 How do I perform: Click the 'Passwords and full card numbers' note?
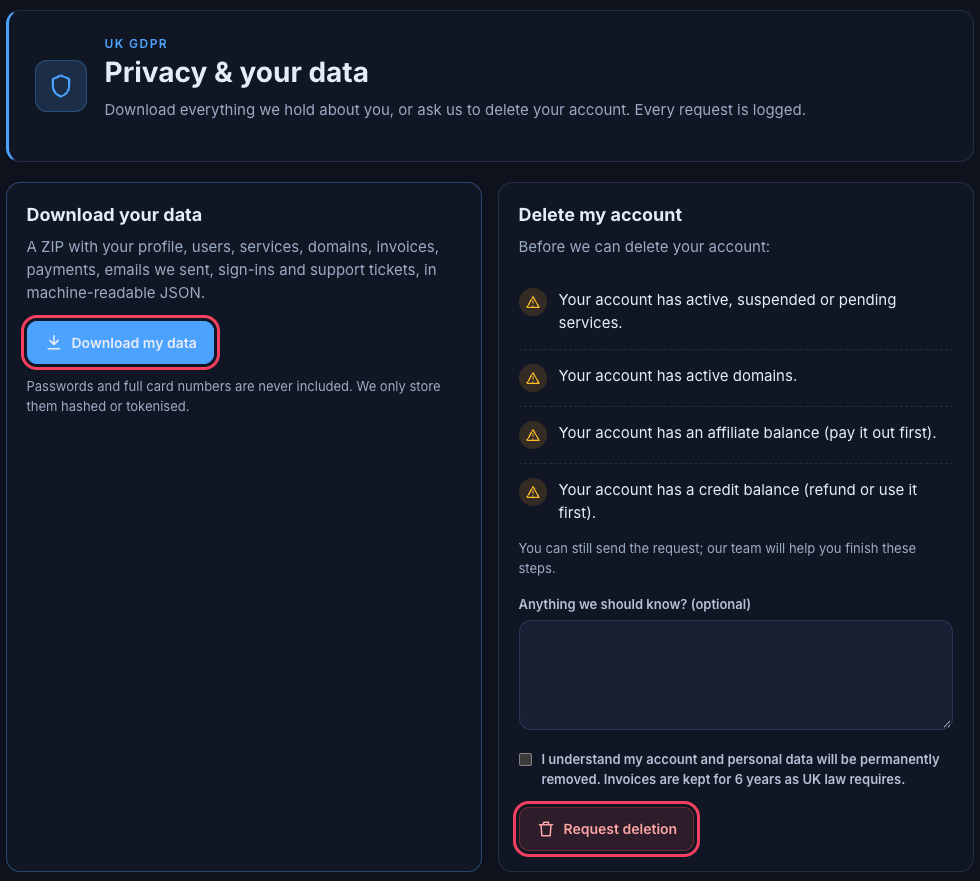click(233, 396)
